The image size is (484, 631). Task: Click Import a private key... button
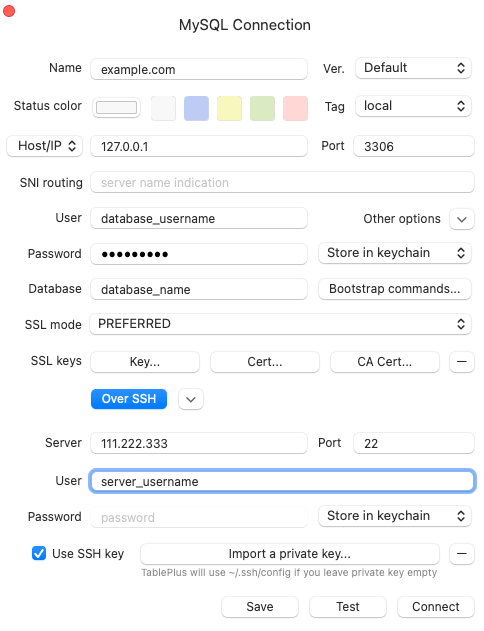coord(290,554)
